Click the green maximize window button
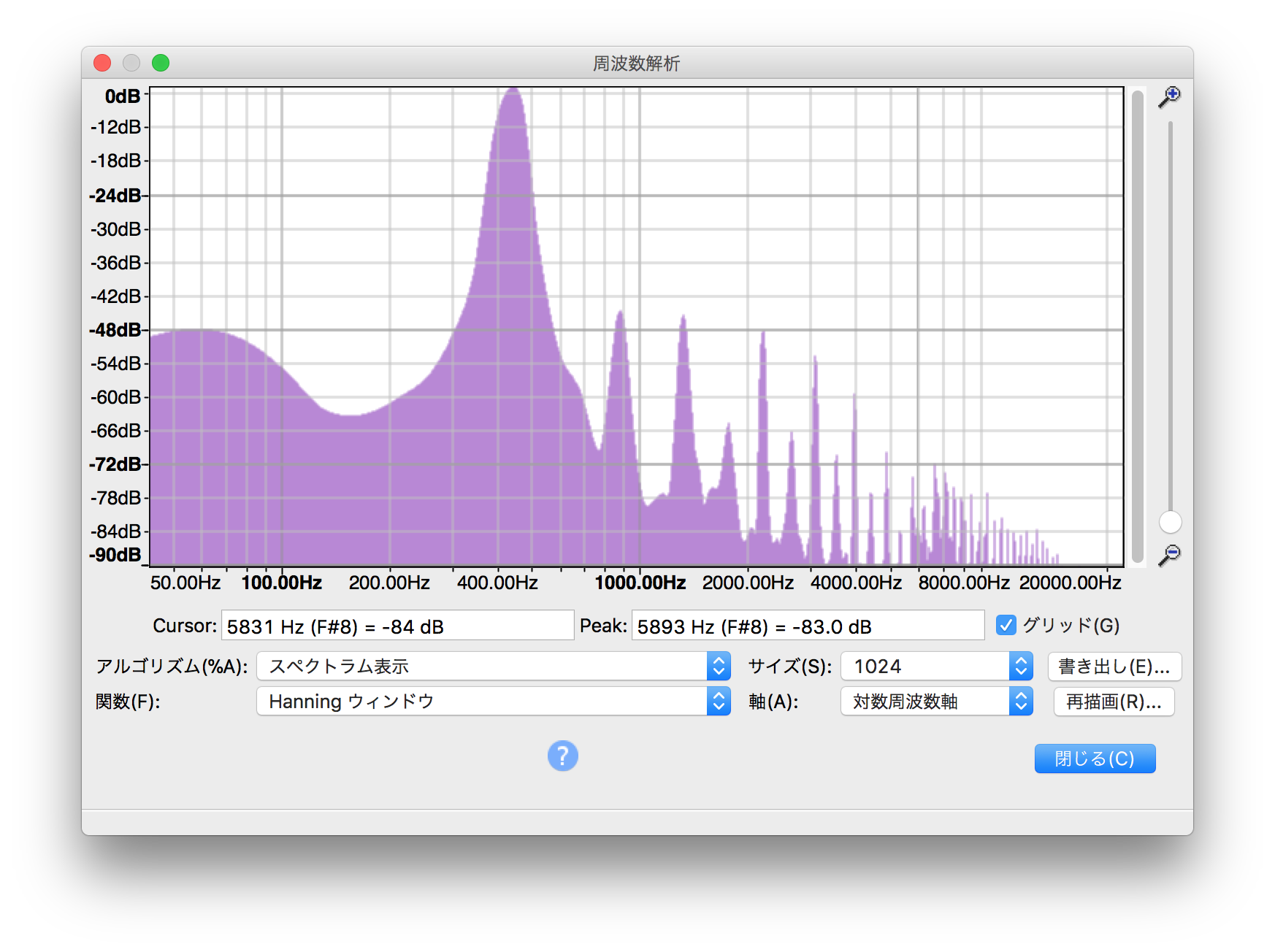This screenshot has height=952, width=1275. 161,63
